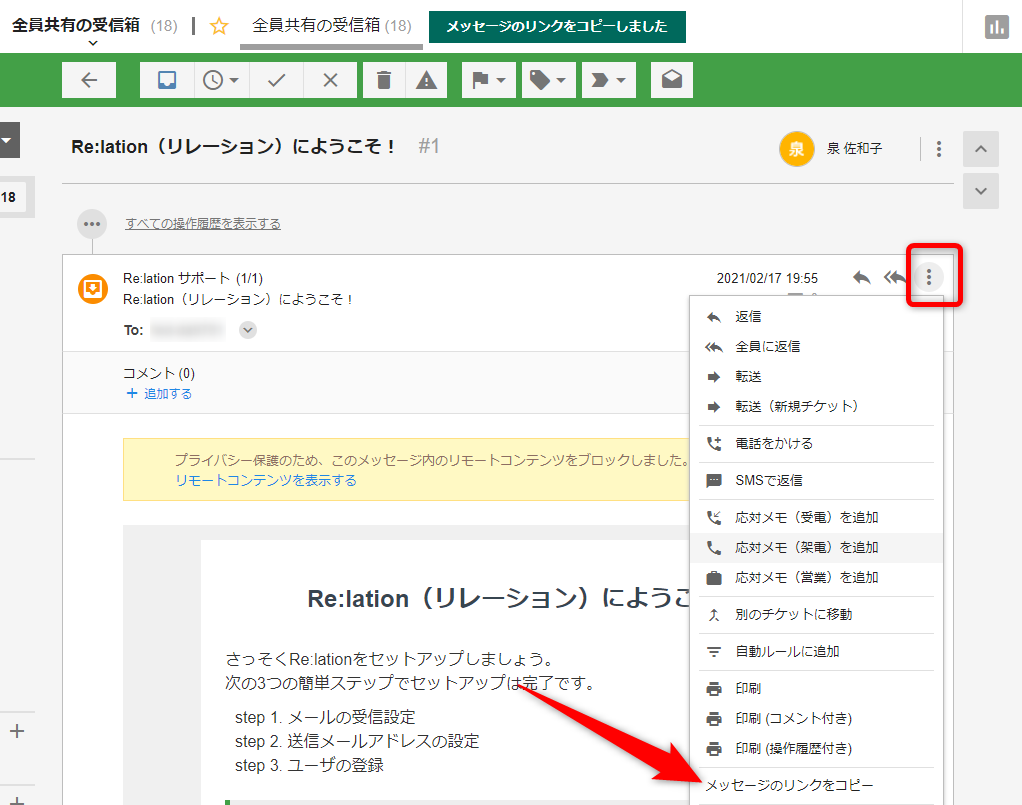Click the sender name Re:lation サポート (1/1)

click(193, 278)
